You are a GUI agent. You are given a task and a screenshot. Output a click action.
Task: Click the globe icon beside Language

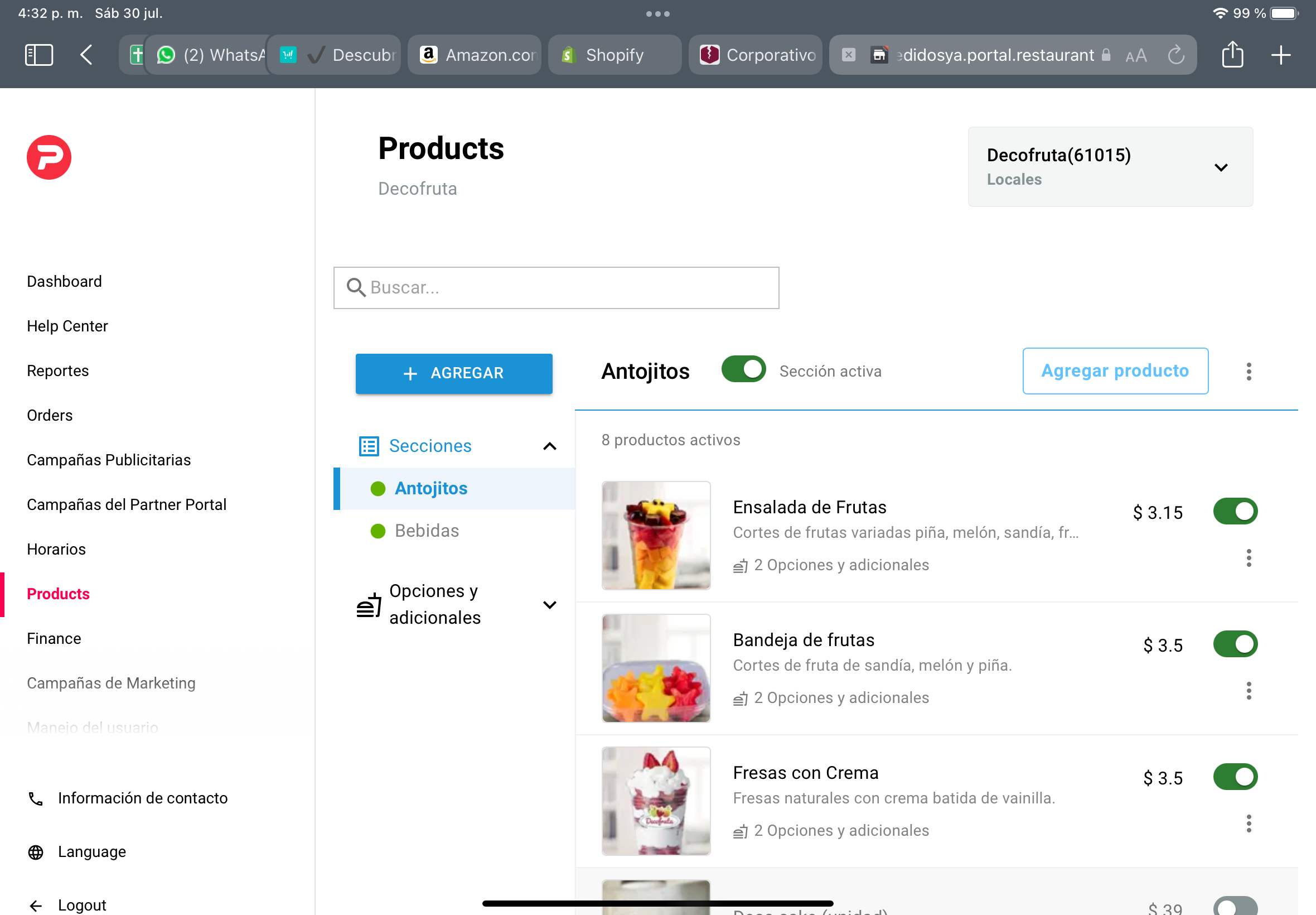coord(36,853)
